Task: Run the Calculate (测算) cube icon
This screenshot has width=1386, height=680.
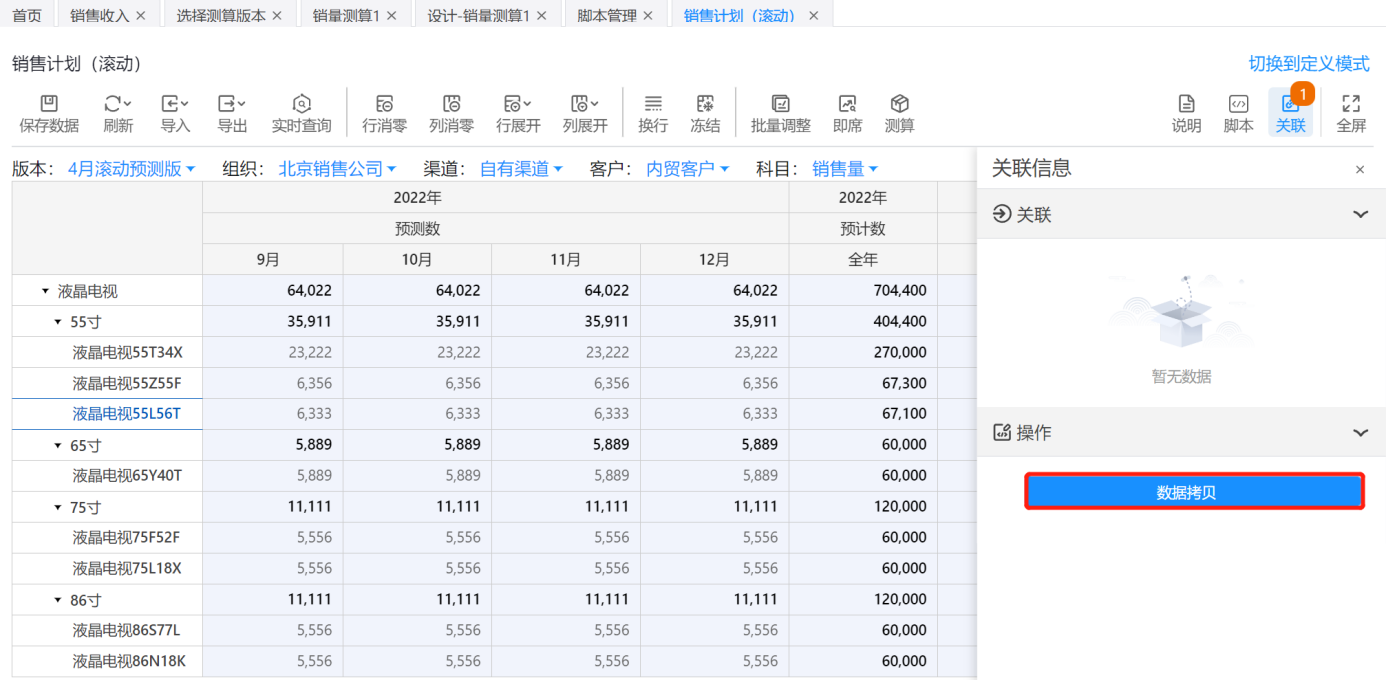Action: pyautogui.click(x=899, y=104)
